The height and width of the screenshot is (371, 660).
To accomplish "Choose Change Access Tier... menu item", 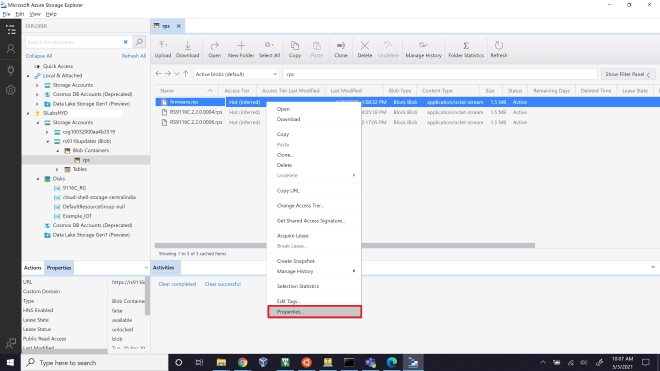I will (314, 206).
